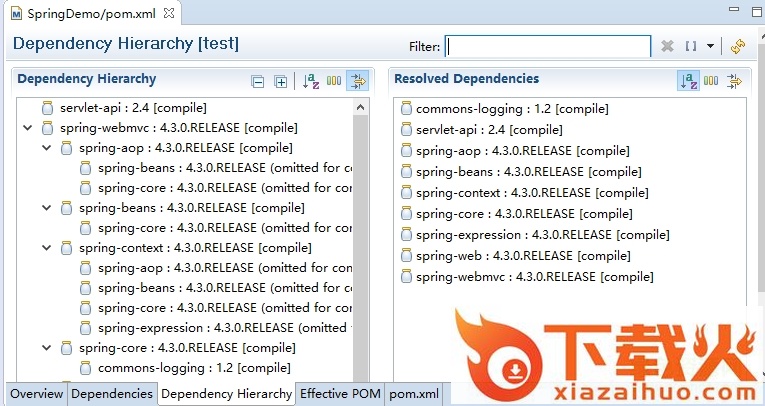Click the brackets icon beside the filter
Screen dimensions: 765x406
pos(690,46)
